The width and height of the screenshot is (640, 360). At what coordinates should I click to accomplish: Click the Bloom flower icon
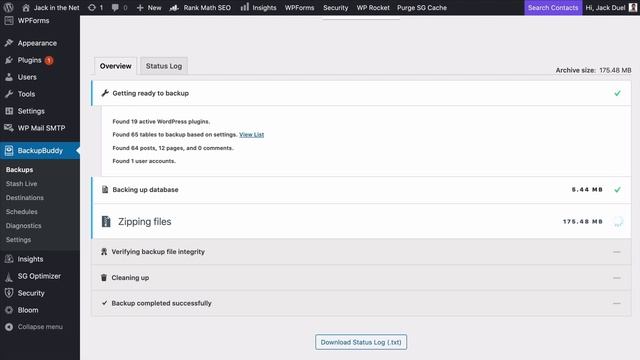pos(9,310)
